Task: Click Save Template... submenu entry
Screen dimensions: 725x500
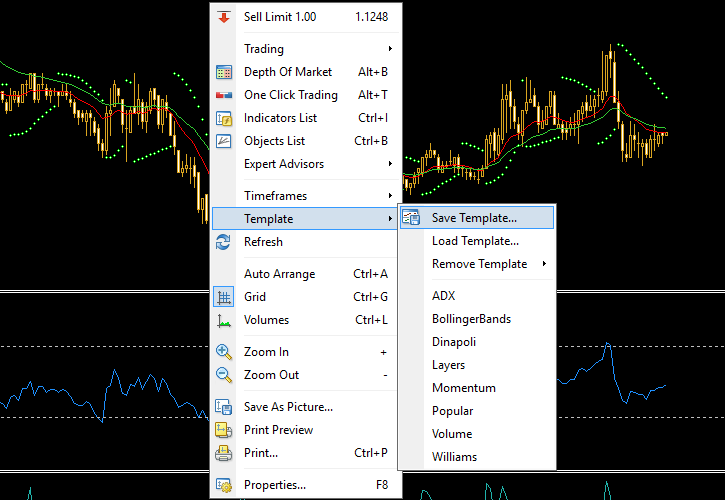Action: click(x=477, y=218)
